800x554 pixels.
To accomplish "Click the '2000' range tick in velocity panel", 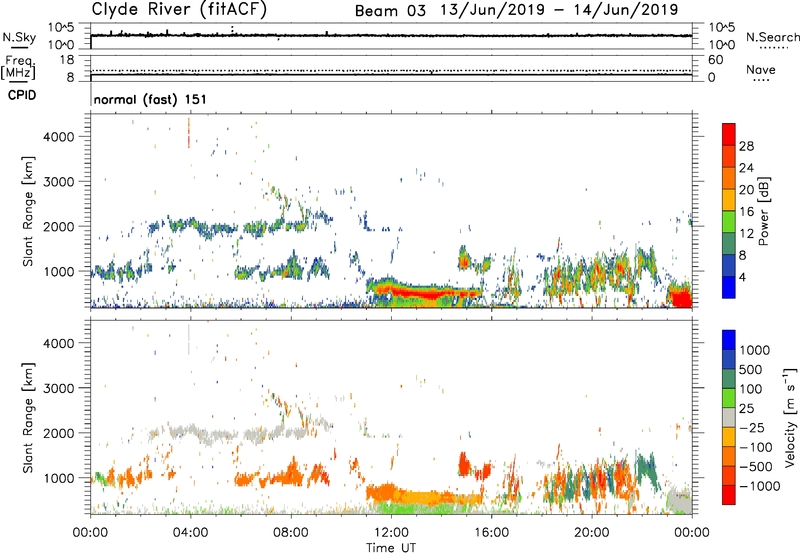I will [59, 433].
